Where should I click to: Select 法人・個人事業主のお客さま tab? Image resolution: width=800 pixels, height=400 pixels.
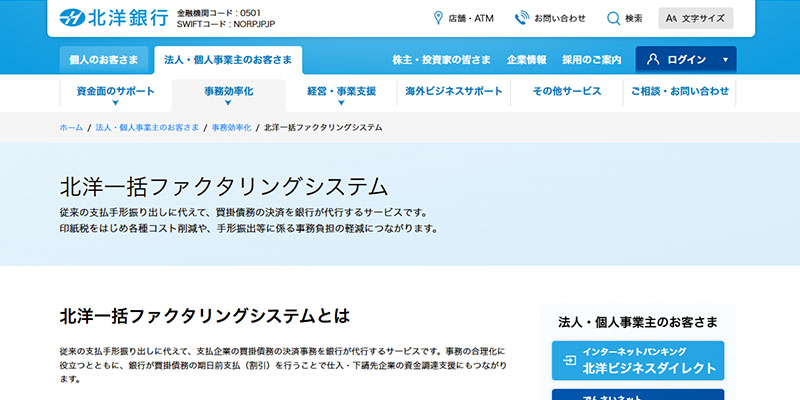pyautogui.click(x=228, y=60)
